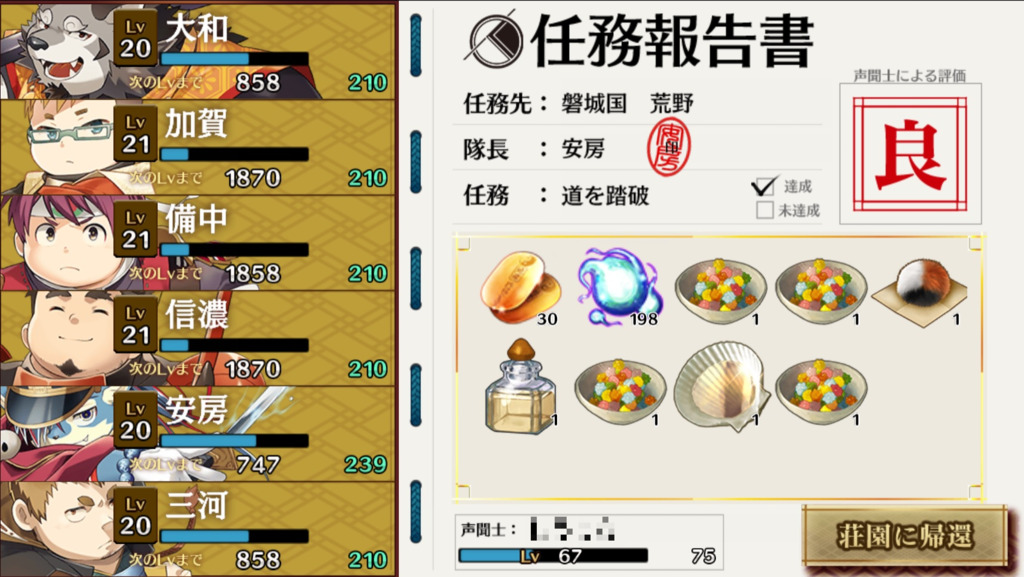Click the gold coin reward icon
1024x577 pixels.
520,288
